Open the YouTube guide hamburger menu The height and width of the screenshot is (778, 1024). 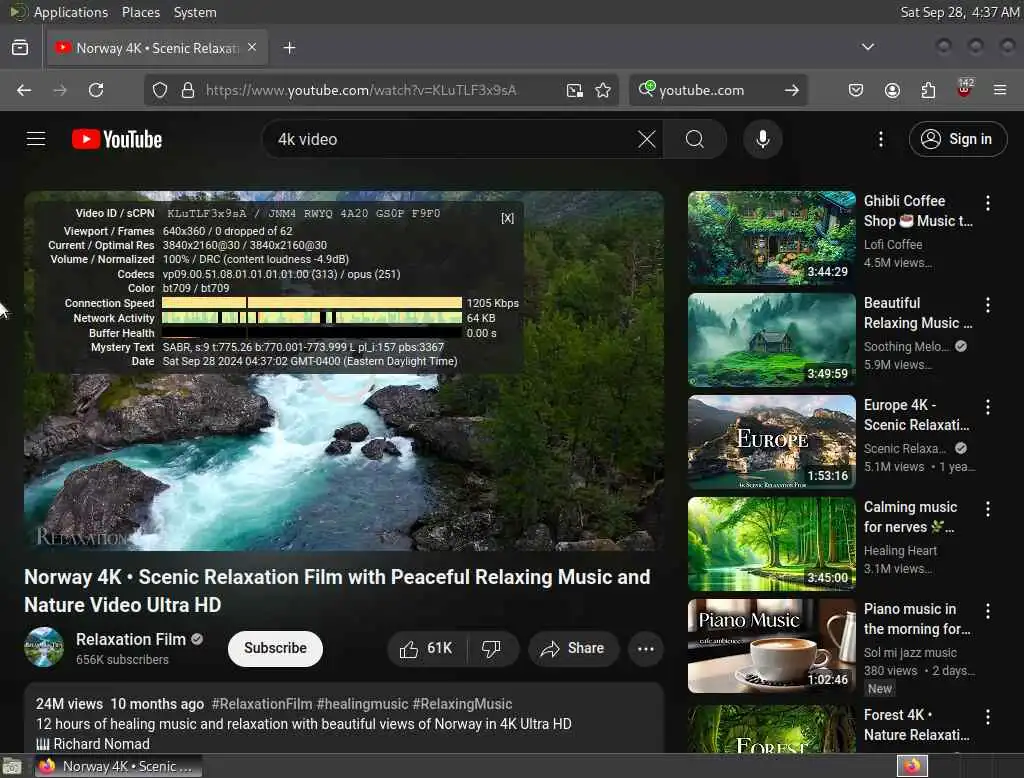coord(36,139)
